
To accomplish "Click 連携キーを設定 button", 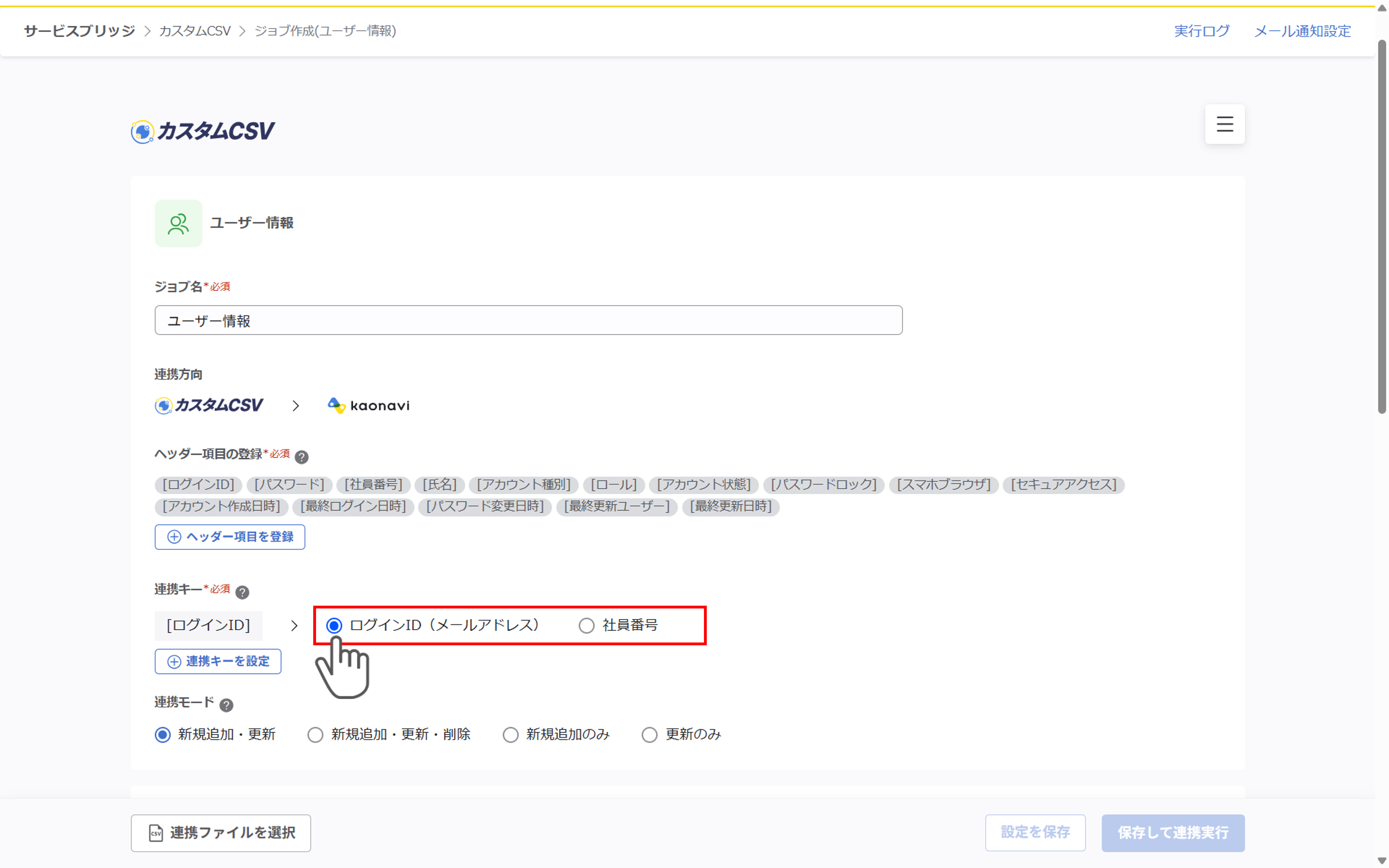I will point(217,661).
